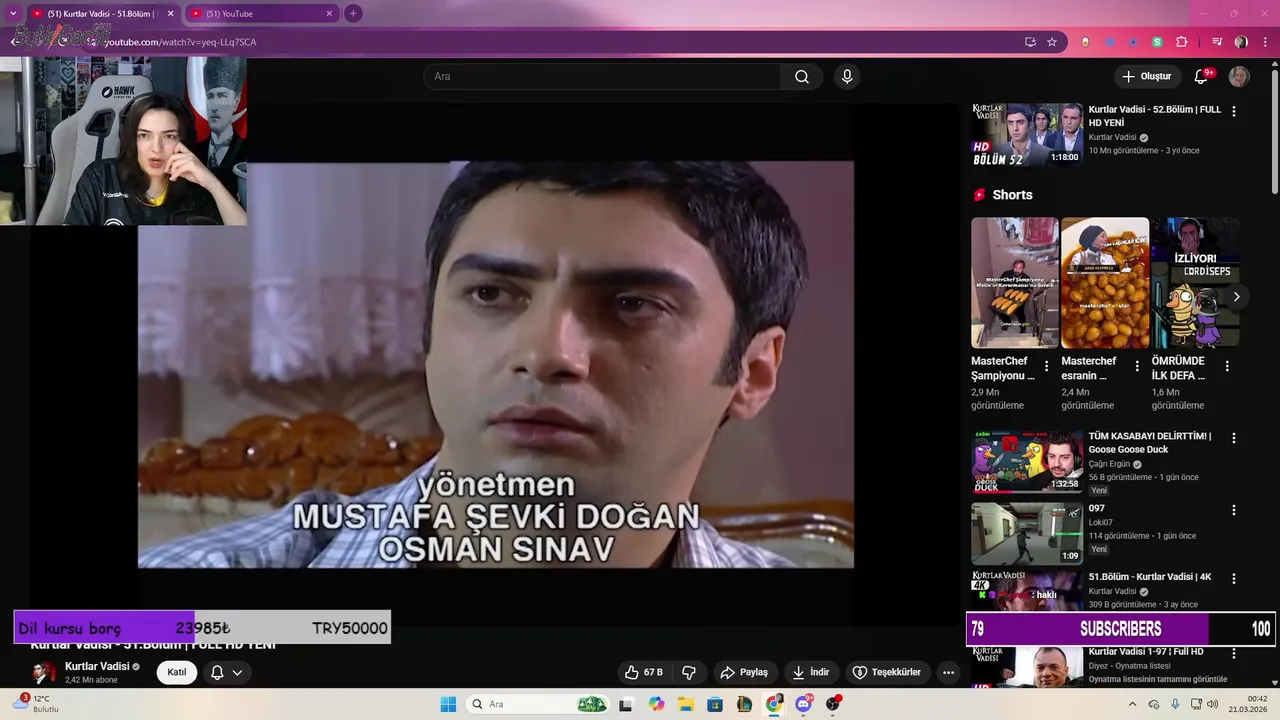Click the green S extension icon
The height and width of the screenshot is (720, 1280).
tap(1157, 42)
